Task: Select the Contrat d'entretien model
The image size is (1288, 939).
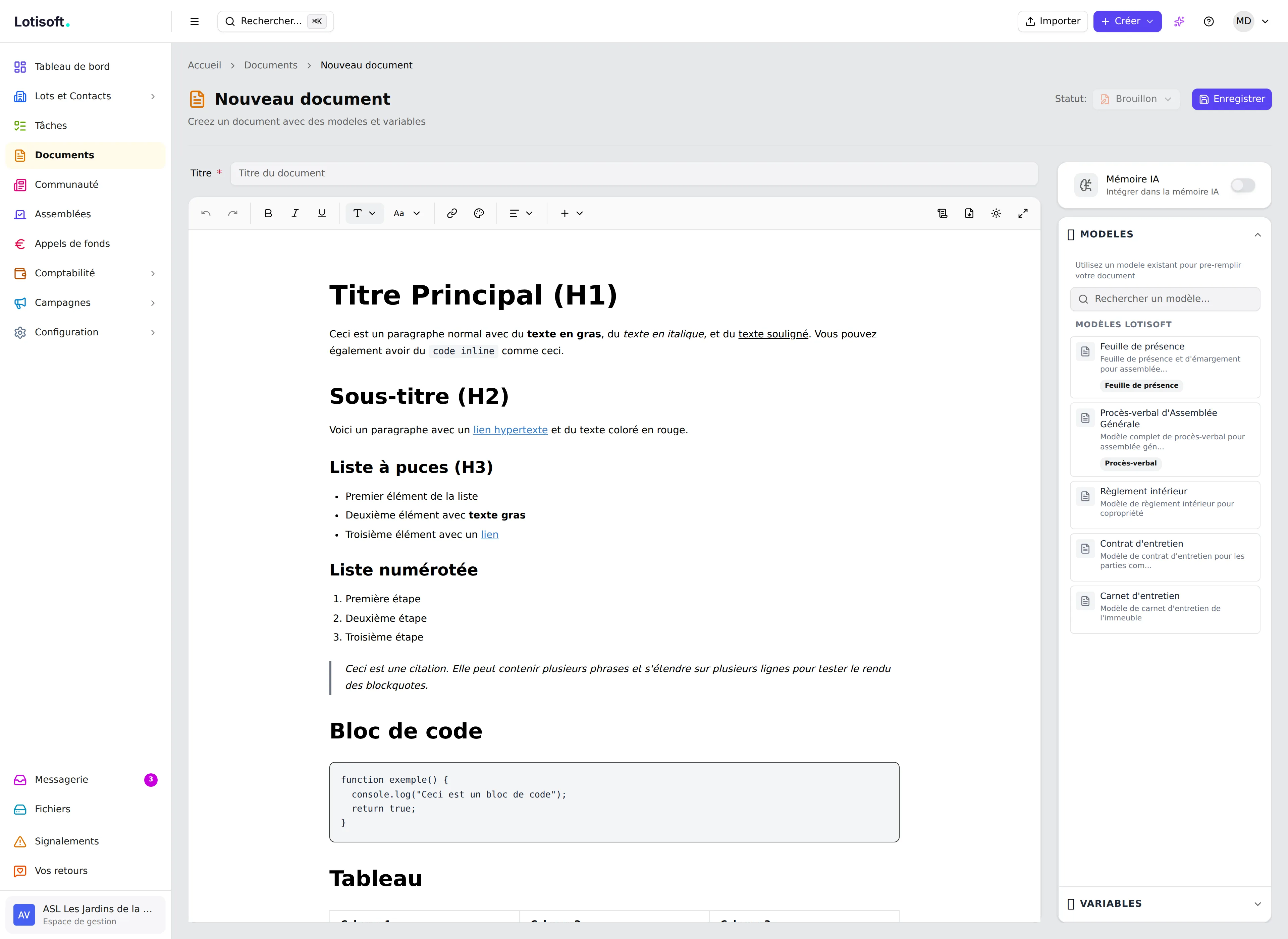Action: [1165, 557]
